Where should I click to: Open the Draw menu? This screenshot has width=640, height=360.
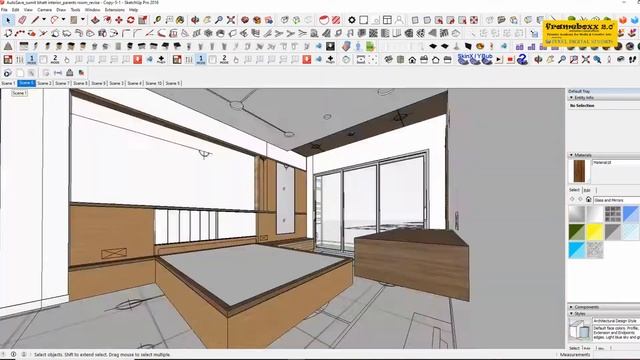tap(61, 10)
